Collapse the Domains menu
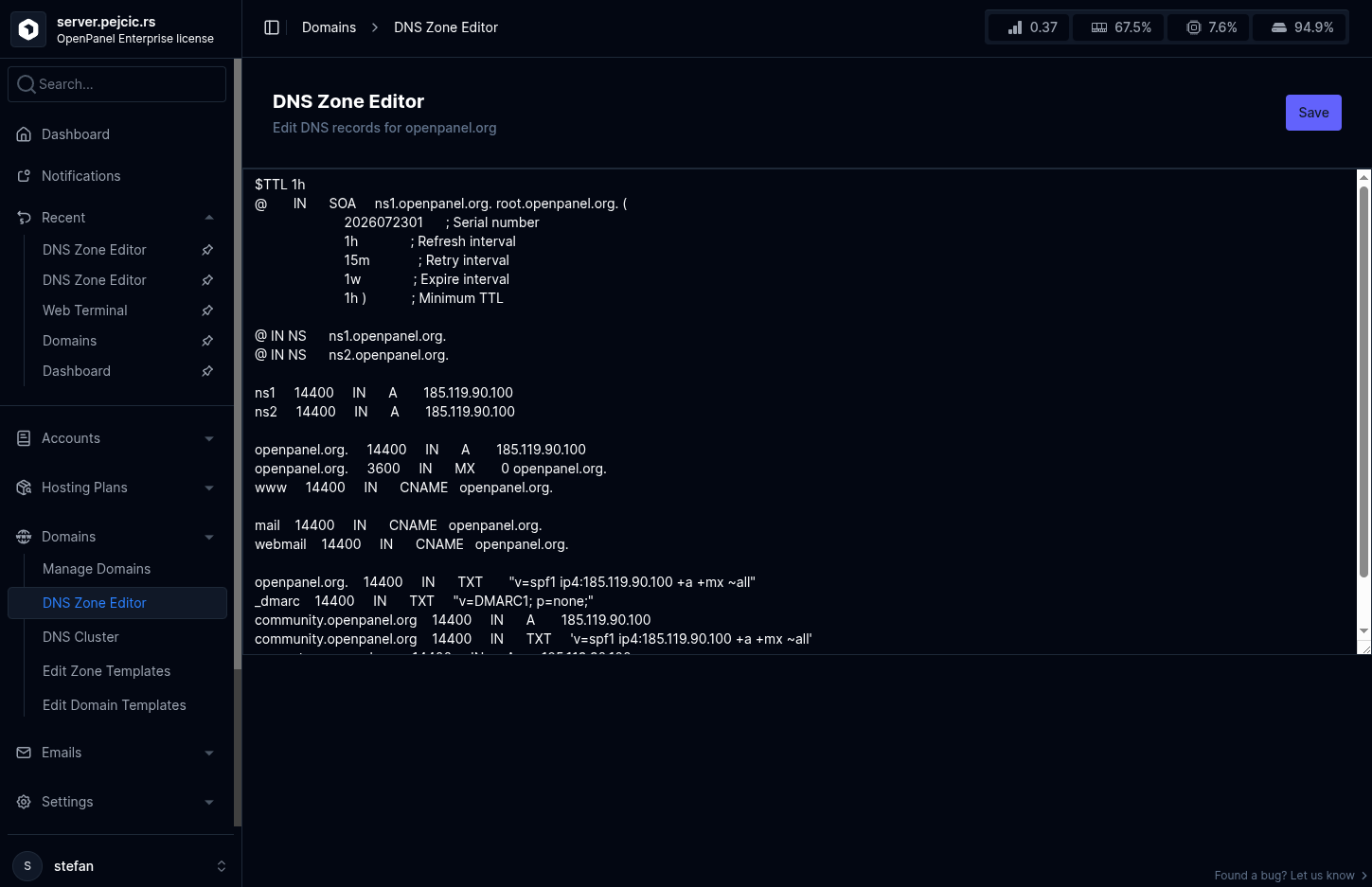This screenshot has width=1372, height=887. pyautogui.click(x=209, y=537)
